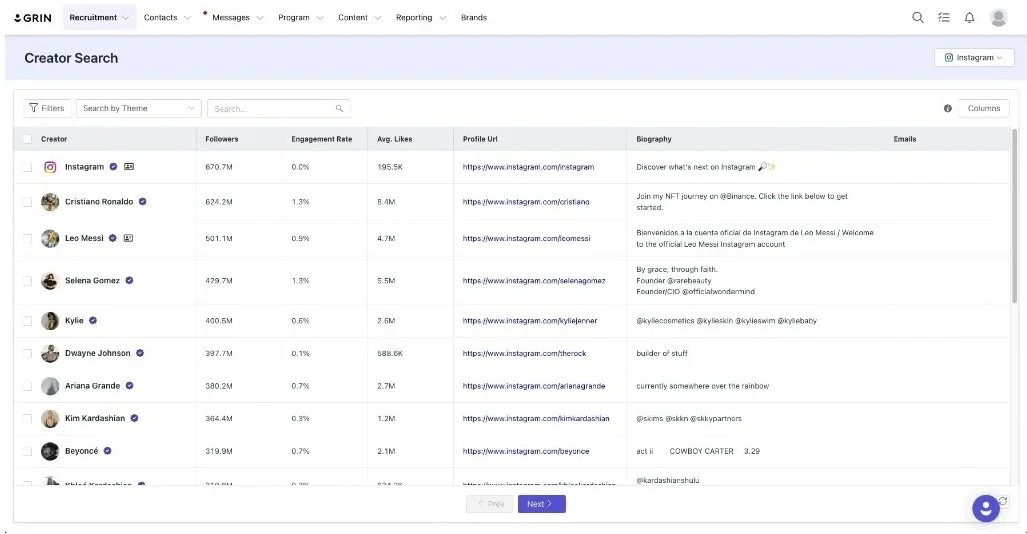Open the kyliejenner Instagram profile link

coord(530,320)
